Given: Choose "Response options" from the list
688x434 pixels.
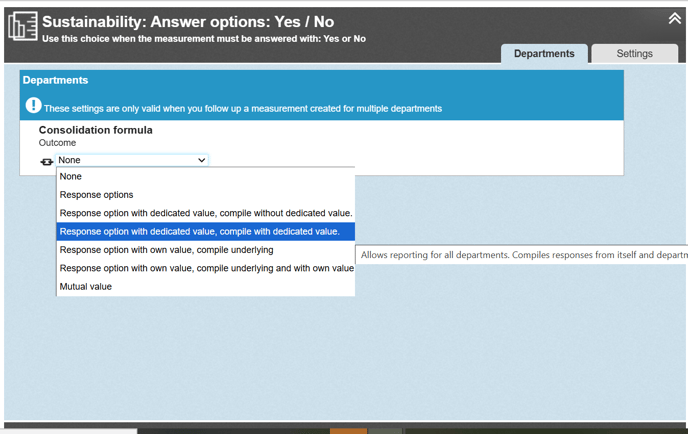Looking at the screenshot, I should pos(97,195).
